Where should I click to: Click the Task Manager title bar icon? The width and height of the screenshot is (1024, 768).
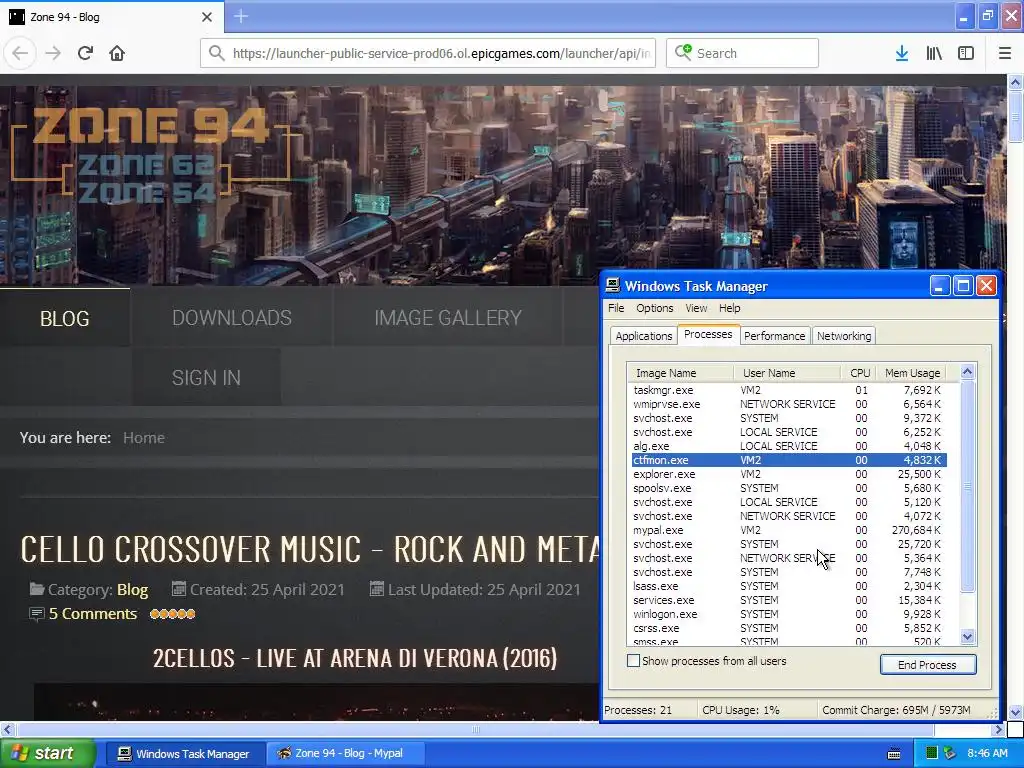click(613, 285)
